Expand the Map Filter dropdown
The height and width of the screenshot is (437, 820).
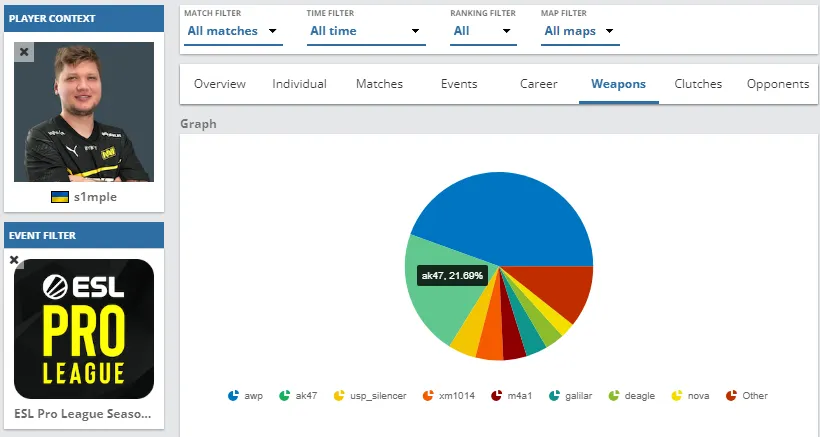580,31
